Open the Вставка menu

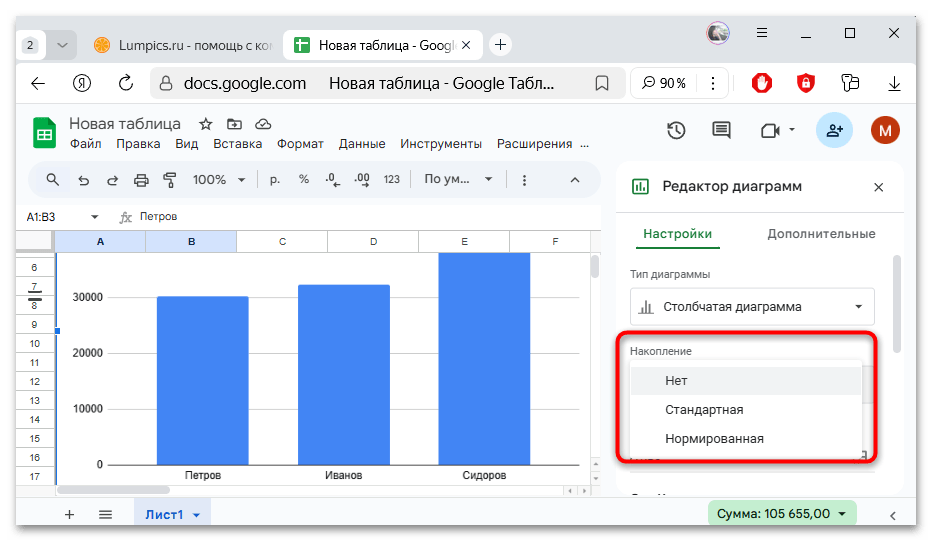[237, 144]
